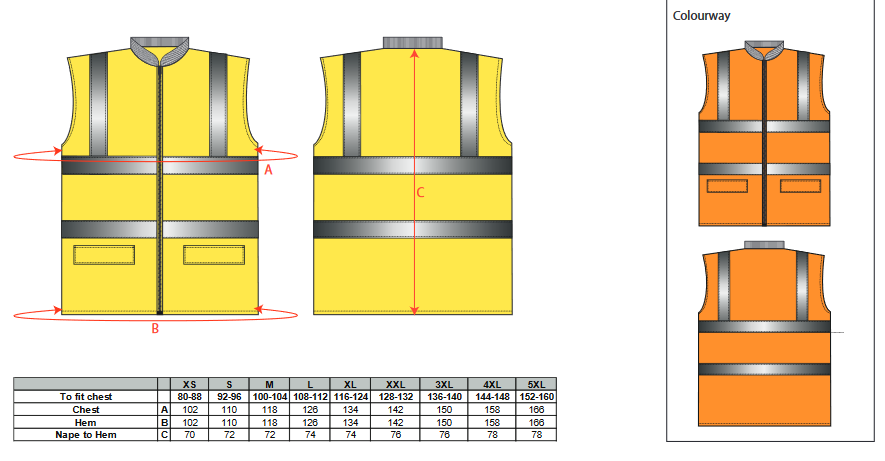The image size is (885, 461).
Task: Click the 'Hem' row label
Action: 86,423
